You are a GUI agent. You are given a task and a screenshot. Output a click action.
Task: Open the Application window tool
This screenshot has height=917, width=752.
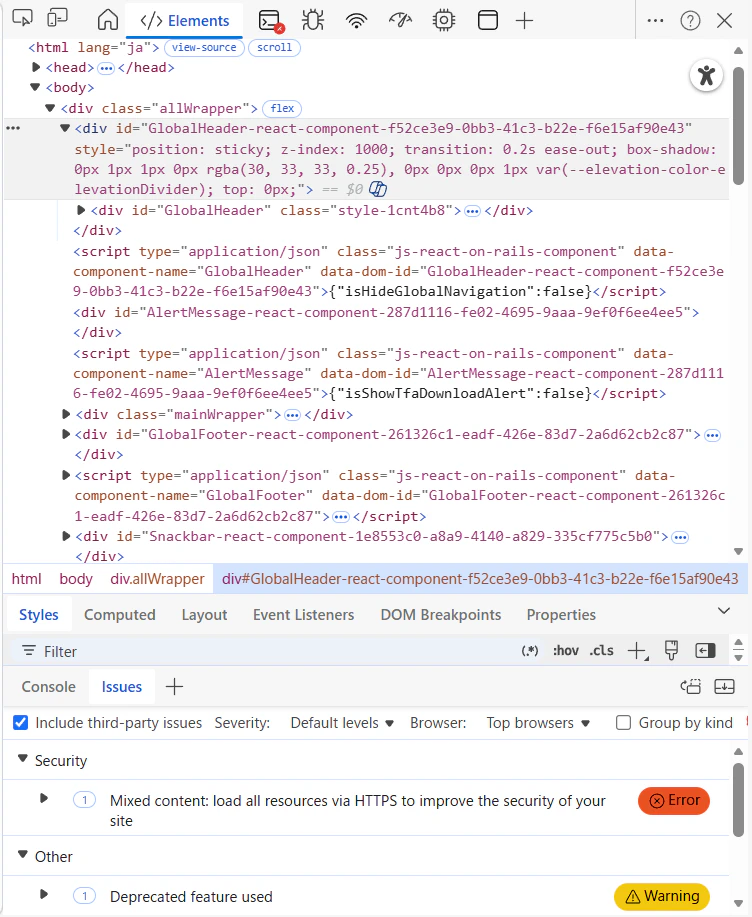[x=488, y=20]
